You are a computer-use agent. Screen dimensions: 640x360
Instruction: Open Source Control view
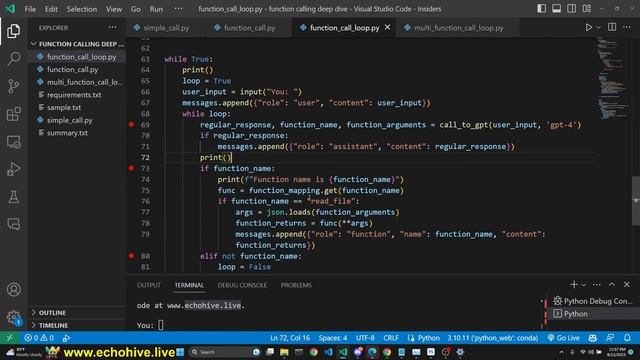pyautogui.click(x=13, y=86)
